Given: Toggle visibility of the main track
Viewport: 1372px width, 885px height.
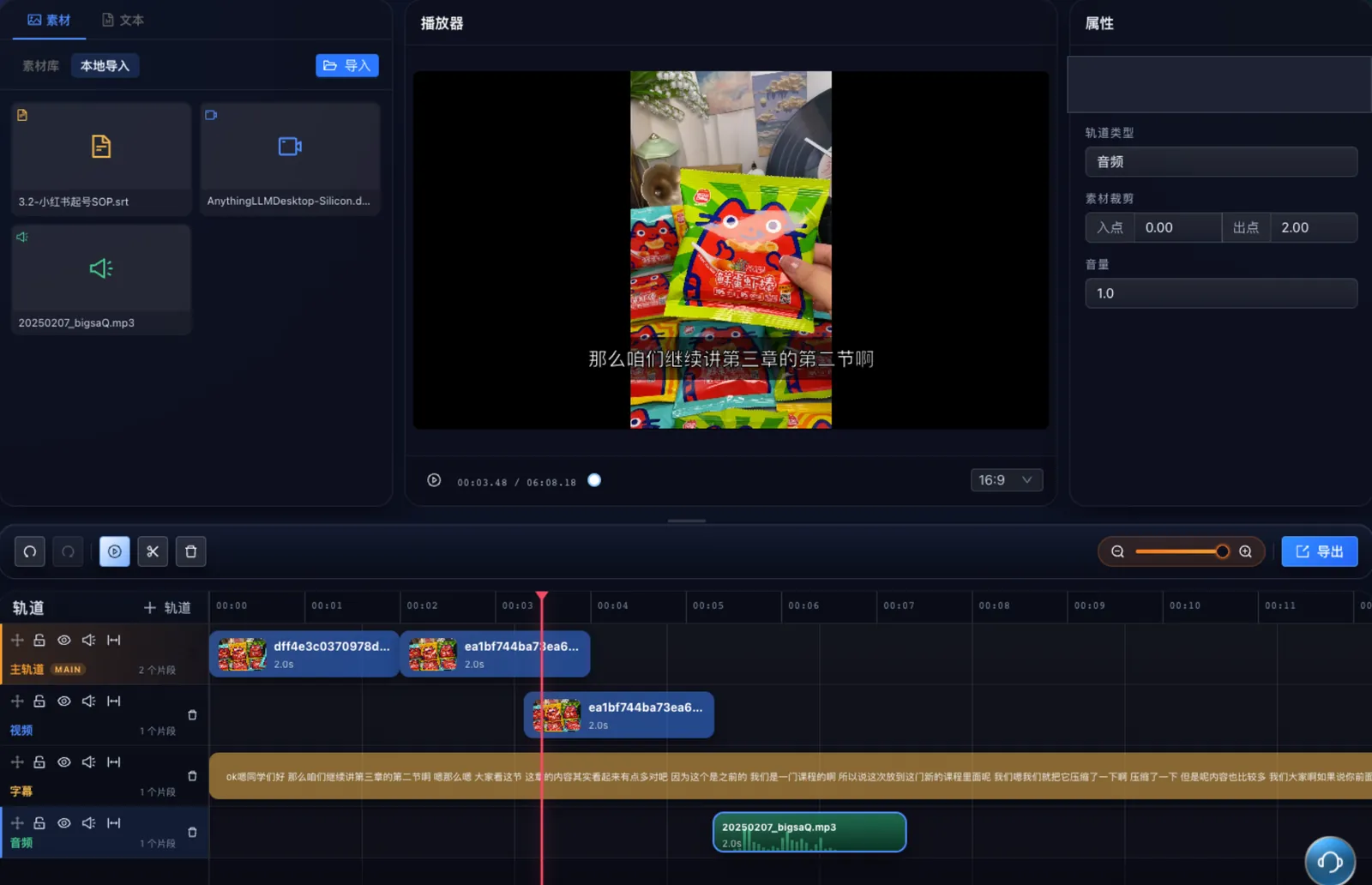Looking at the screenshot, I should coord(64,640).
